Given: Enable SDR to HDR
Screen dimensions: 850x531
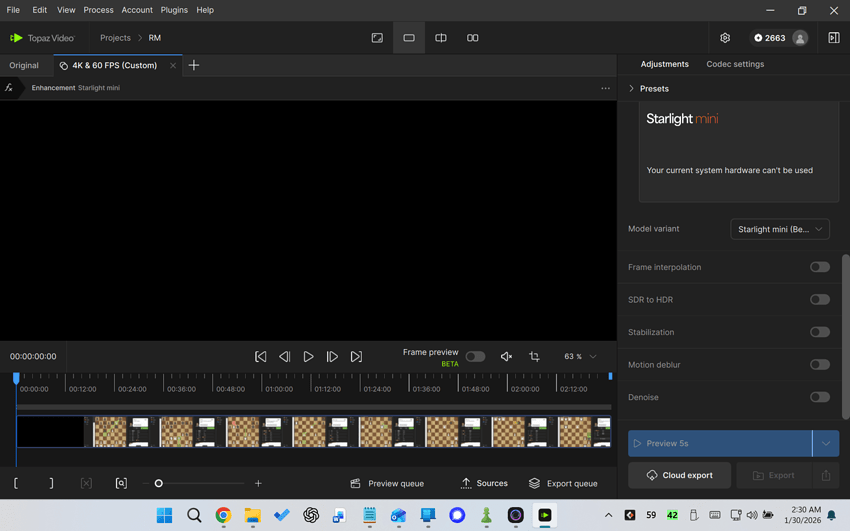Looking at the screenshot, I should 820,300.
